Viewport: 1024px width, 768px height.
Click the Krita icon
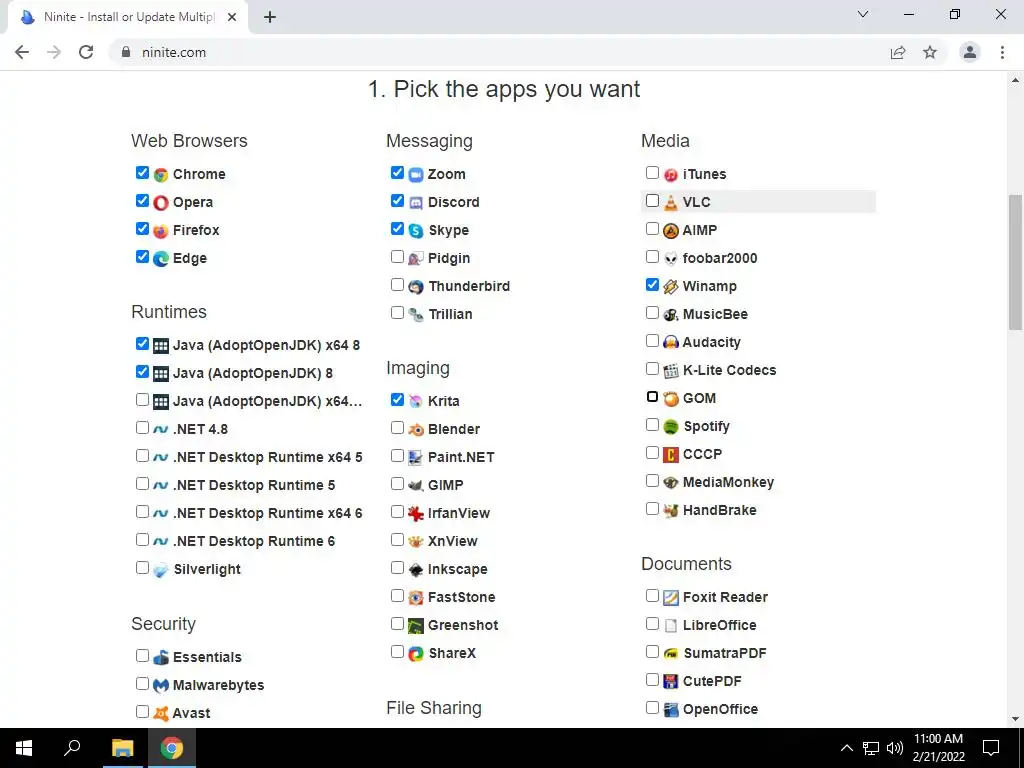[416, 401]
